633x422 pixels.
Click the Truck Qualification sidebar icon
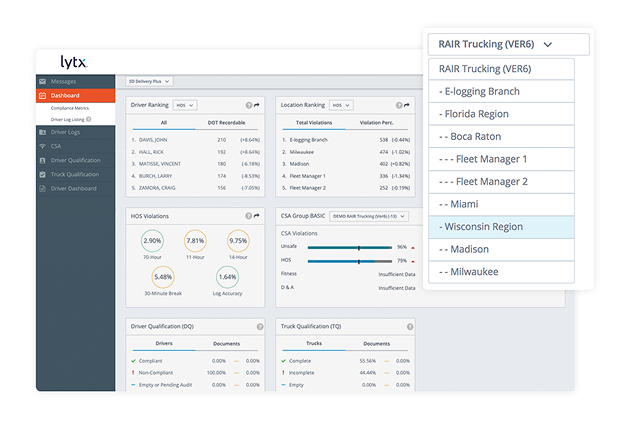pos(42,174)
